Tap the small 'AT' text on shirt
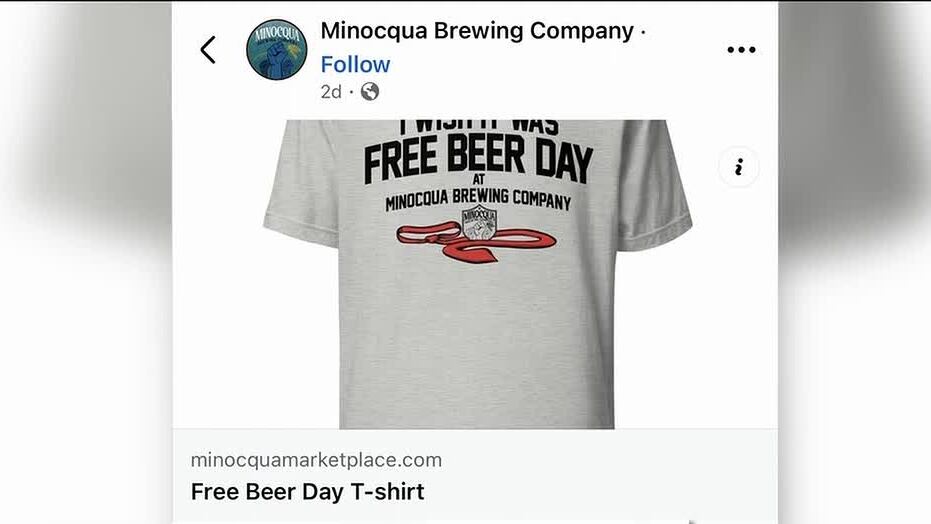 pyautogui.click(x=479, y=179)
